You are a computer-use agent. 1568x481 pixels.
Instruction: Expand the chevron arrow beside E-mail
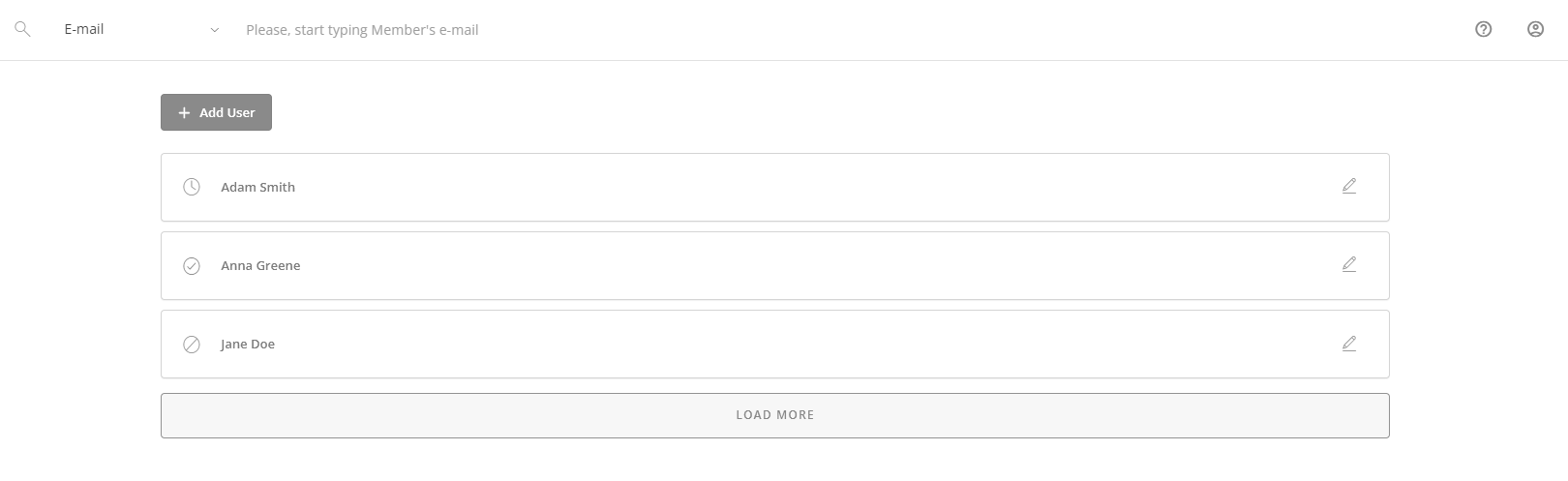click(x=215, y=30)
